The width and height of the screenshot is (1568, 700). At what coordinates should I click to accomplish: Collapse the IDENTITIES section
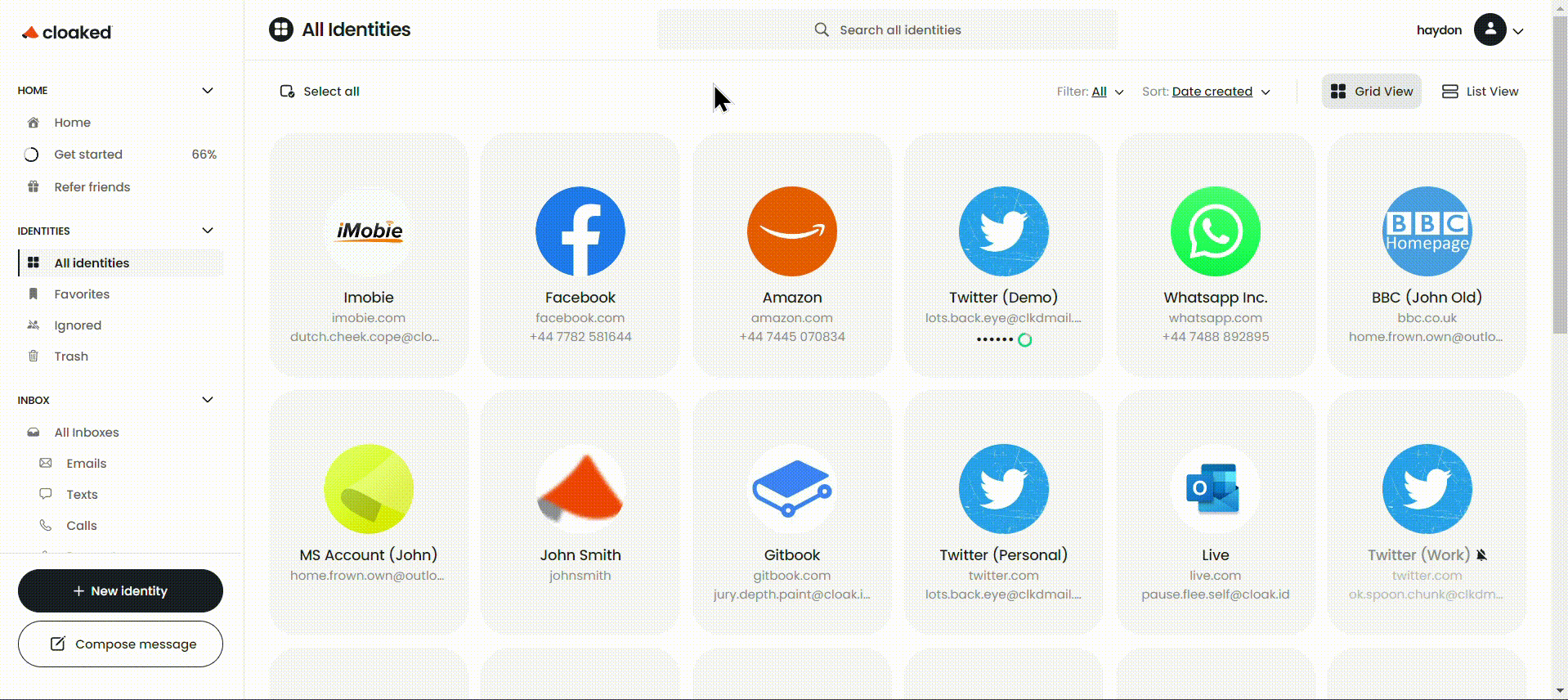[x=208, y=231]
